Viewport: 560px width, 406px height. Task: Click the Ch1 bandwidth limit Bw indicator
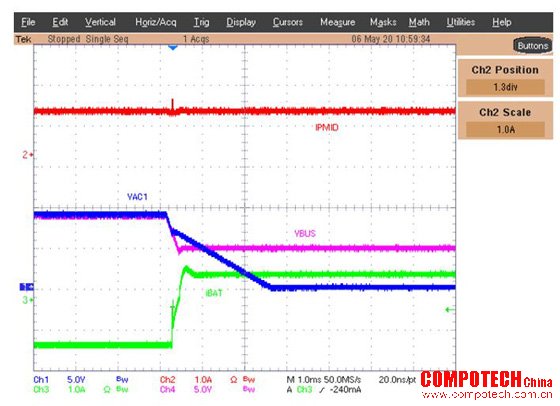coord(122,379)
